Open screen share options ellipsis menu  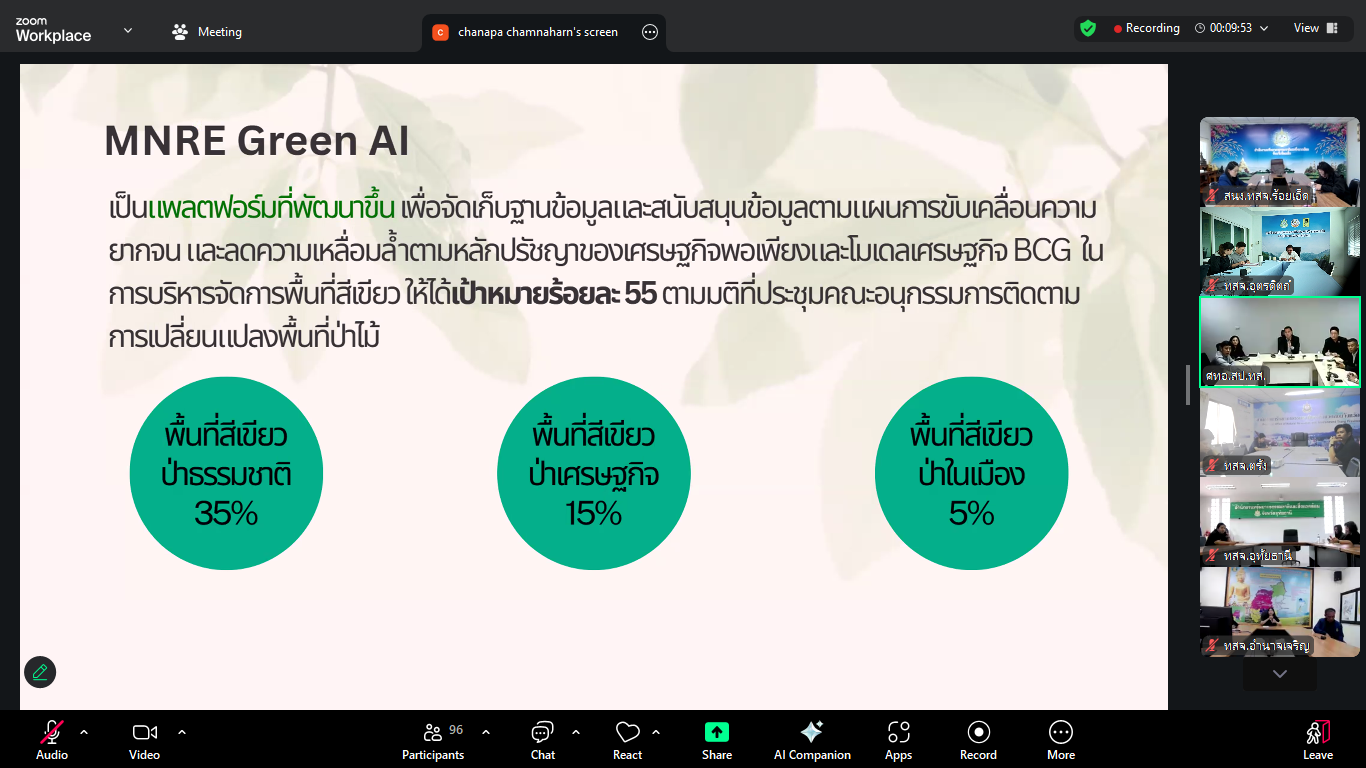[x=650, y=32]
